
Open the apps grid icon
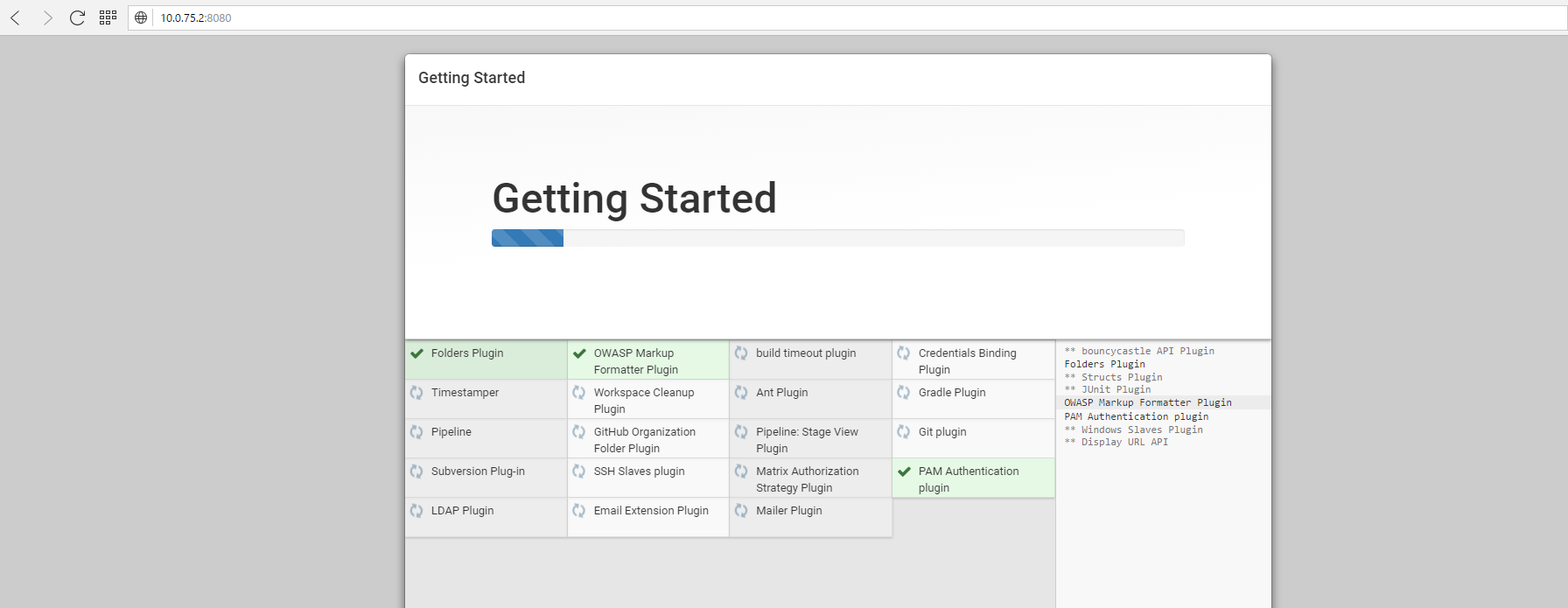pos(108,17)
